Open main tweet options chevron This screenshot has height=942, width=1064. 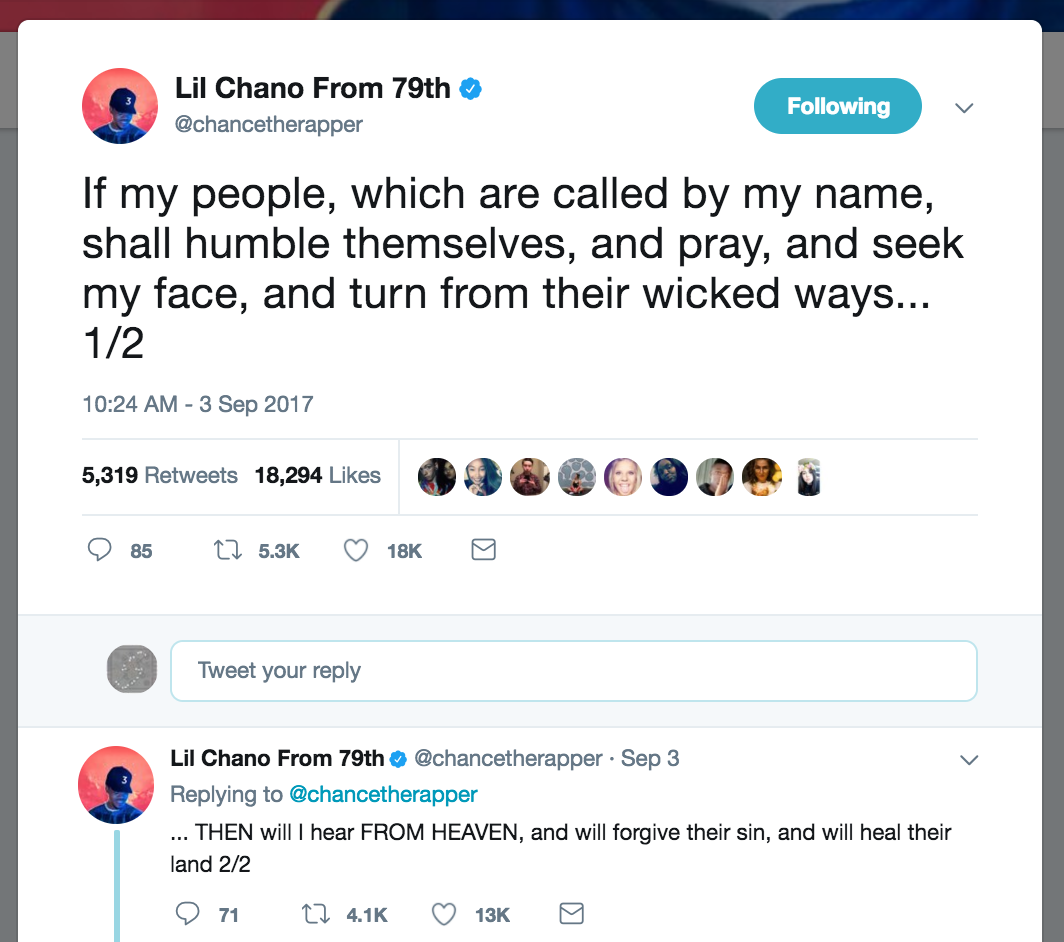(964, 108)
